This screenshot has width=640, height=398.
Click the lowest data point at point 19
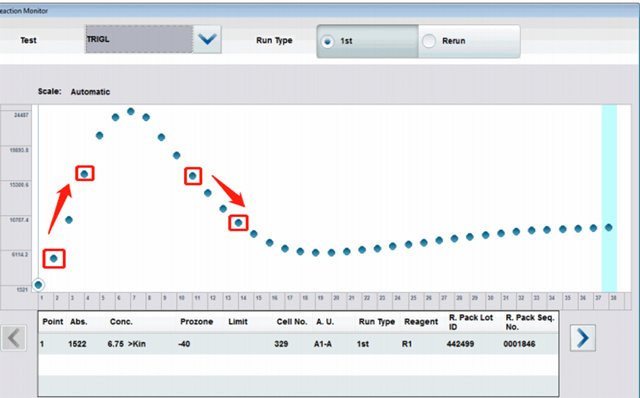[316, 253]
